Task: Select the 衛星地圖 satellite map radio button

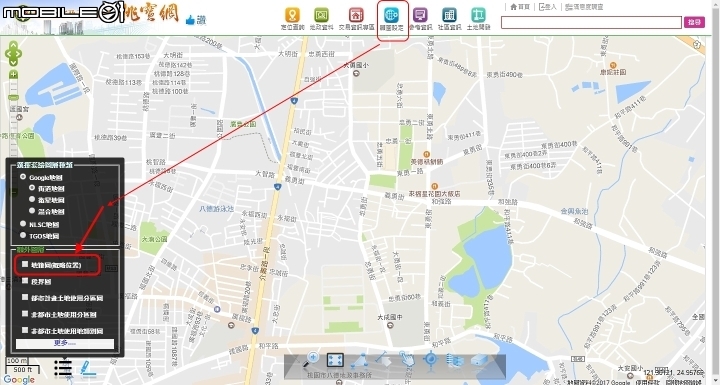Action: (x=32, y=199)
